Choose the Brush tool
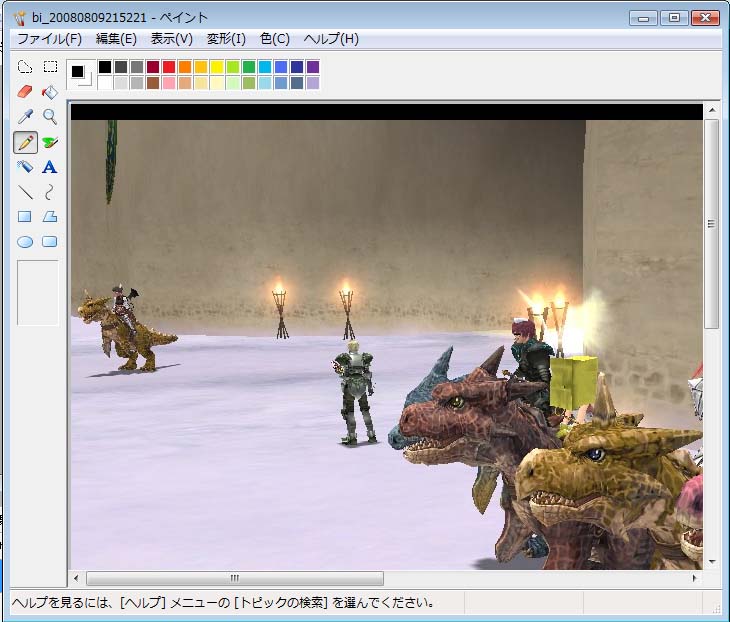Image resolution: width=730 pixels, height=622 pixels. tap(50, 142)
